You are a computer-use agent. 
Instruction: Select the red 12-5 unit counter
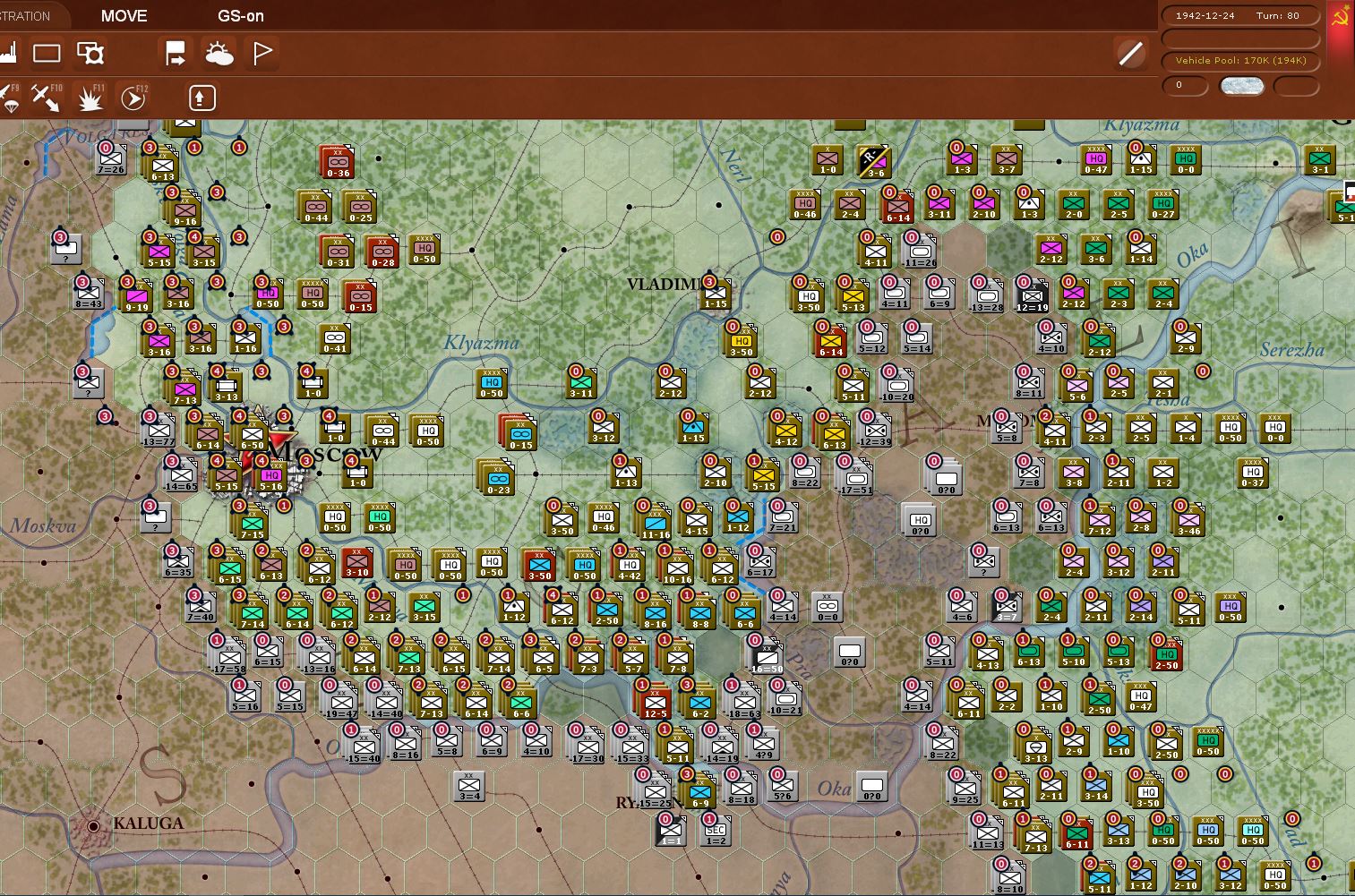click(x=655, y=700)
